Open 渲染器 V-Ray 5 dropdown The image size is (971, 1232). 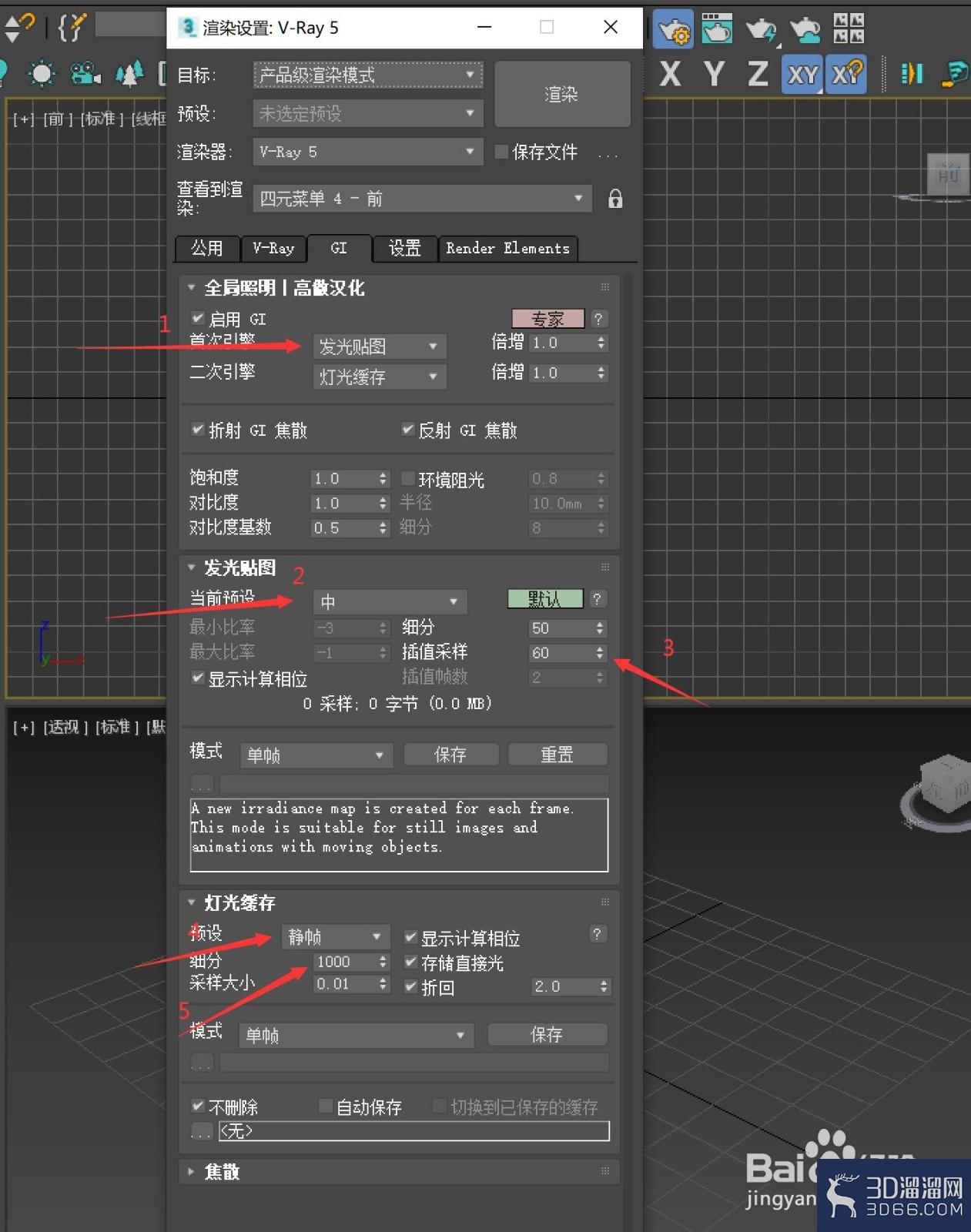(368, 152)
